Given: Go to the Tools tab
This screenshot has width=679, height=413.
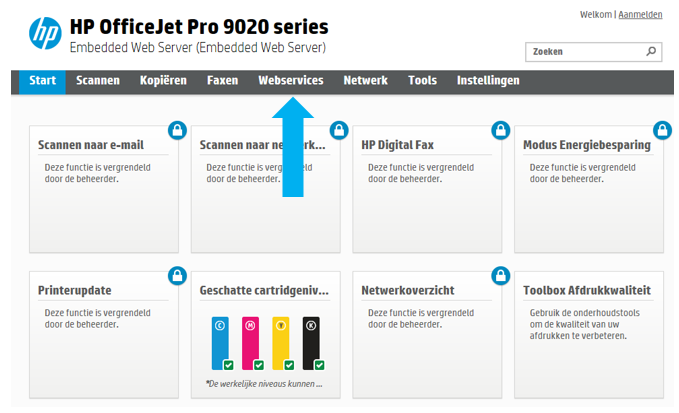Looking at the screenshot, I should [x=422, y=81].
